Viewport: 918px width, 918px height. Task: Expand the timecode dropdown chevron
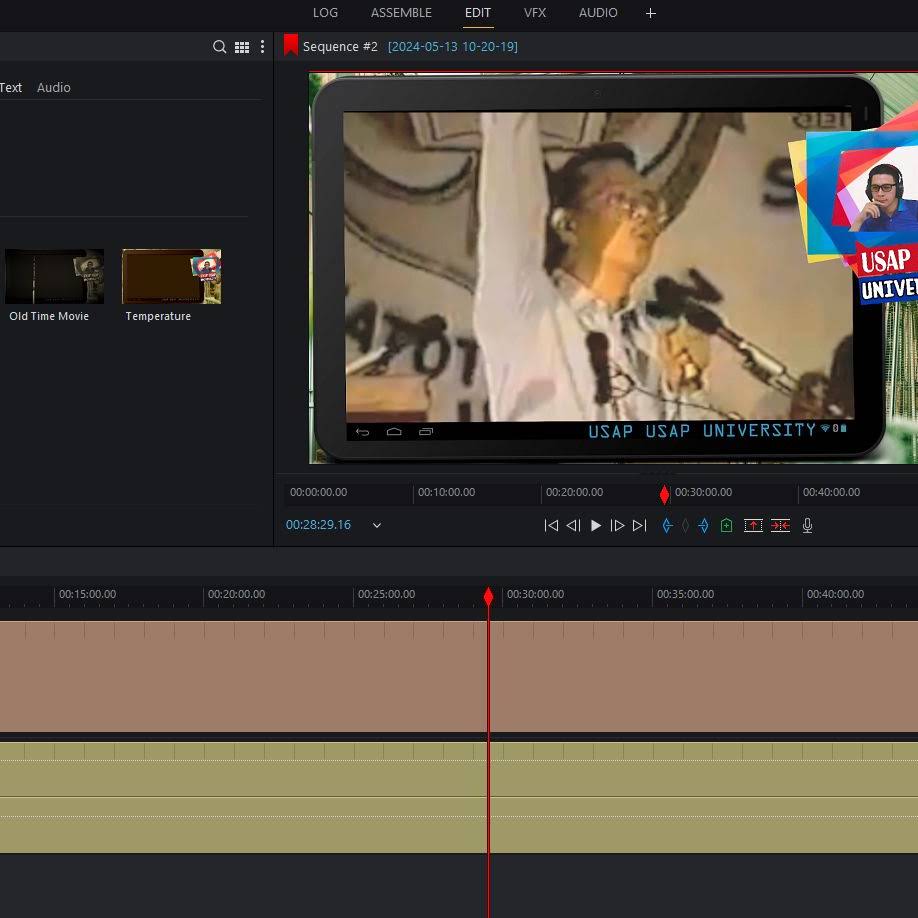tap(377, 525)
